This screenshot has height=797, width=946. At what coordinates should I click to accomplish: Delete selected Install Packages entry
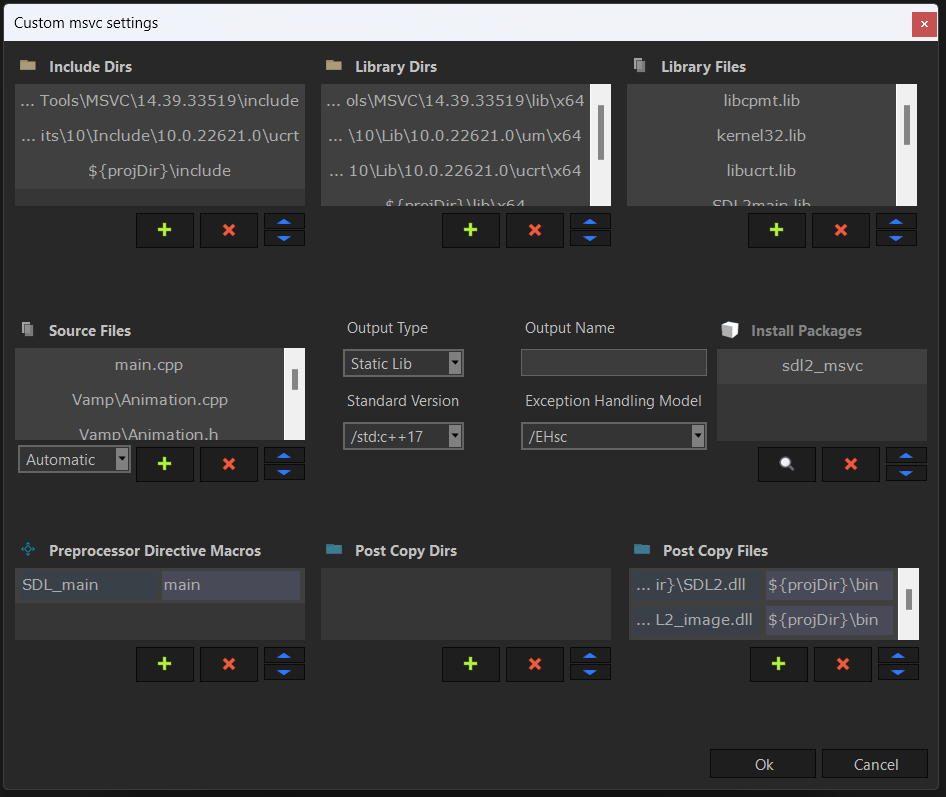[x=851, y=464]
